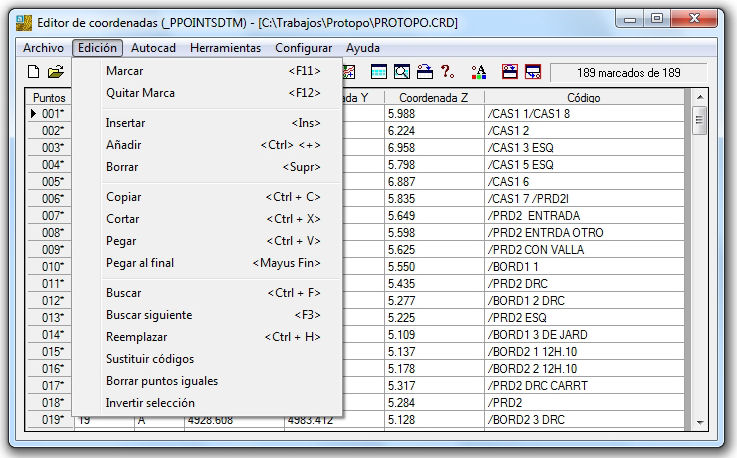Click the red-framed window down-arrow icon
The image size is (737, 458).
click(x=533, y=72)
